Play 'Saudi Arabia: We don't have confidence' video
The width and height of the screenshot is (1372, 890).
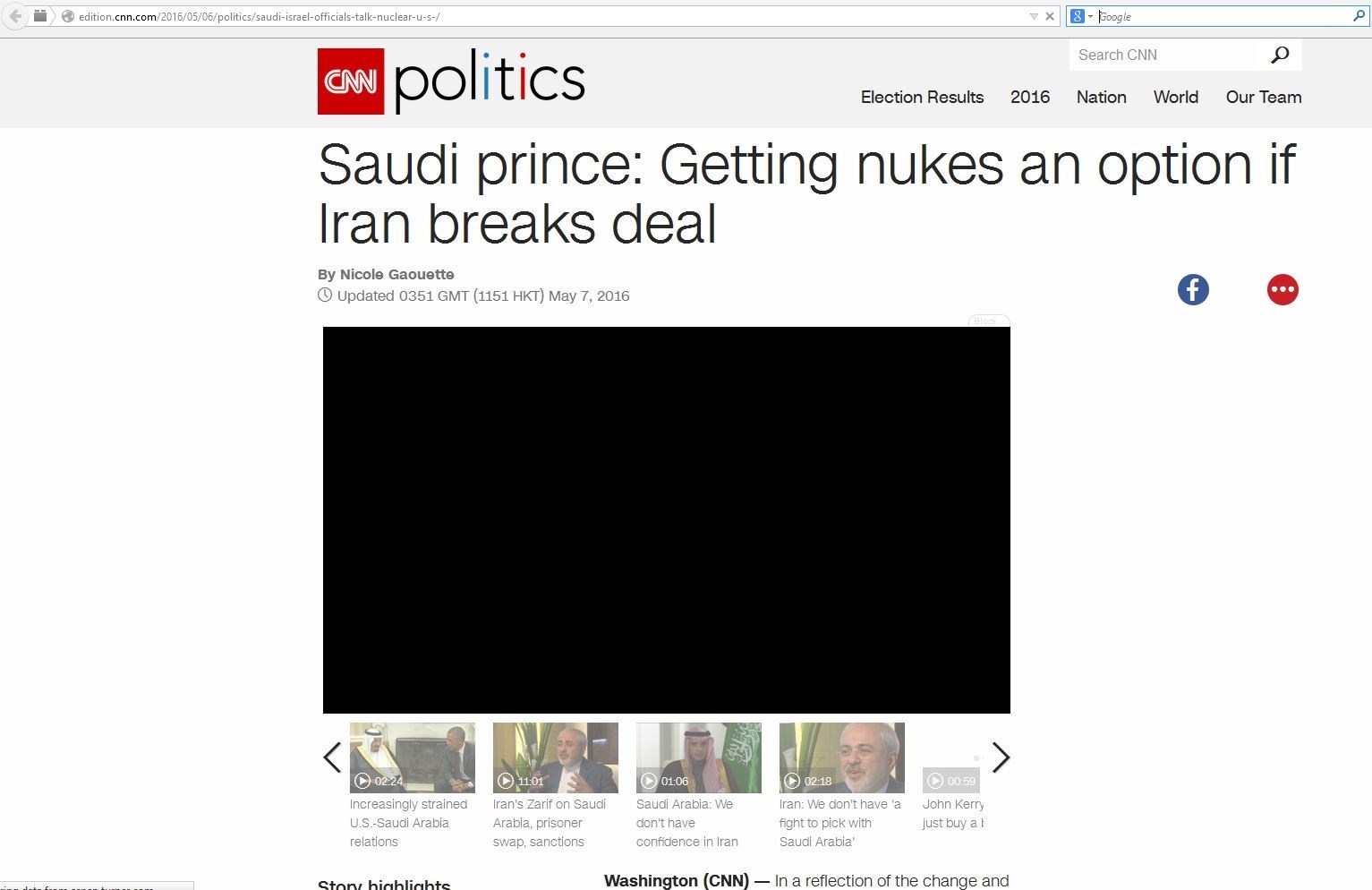point(698,757)
